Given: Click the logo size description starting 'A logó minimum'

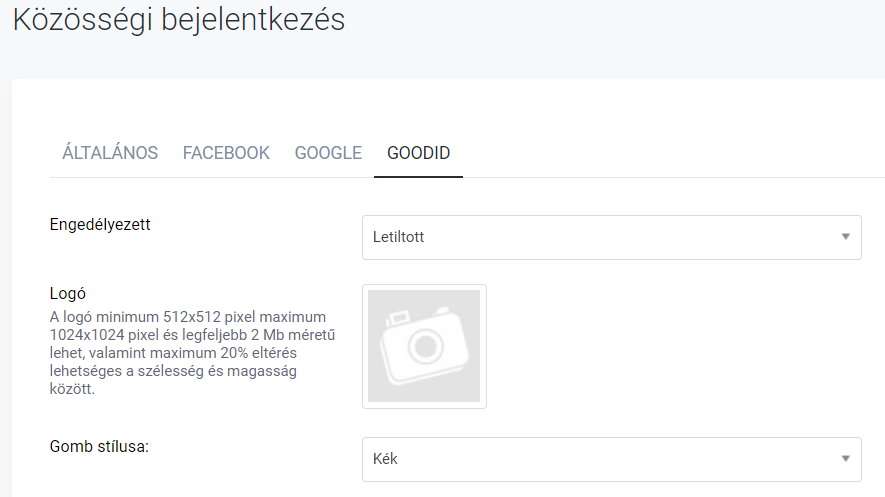Looking at the screenshot, I should (x=192, y=353).
